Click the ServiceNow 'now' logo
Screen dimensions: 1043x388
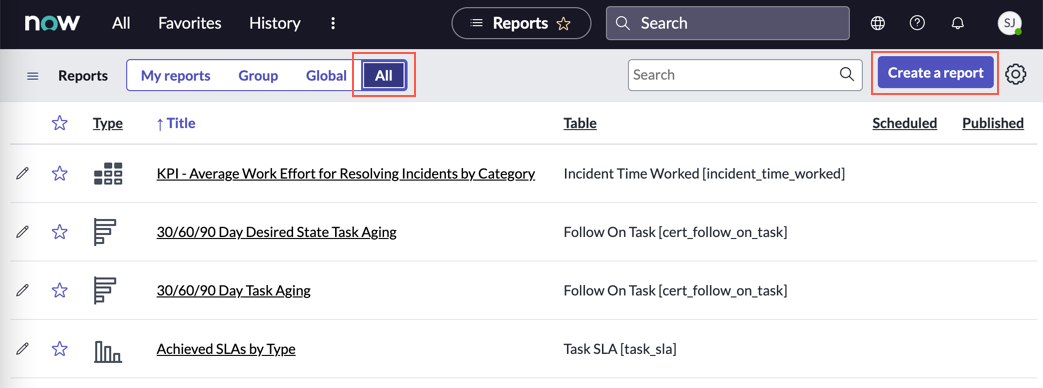53,23
